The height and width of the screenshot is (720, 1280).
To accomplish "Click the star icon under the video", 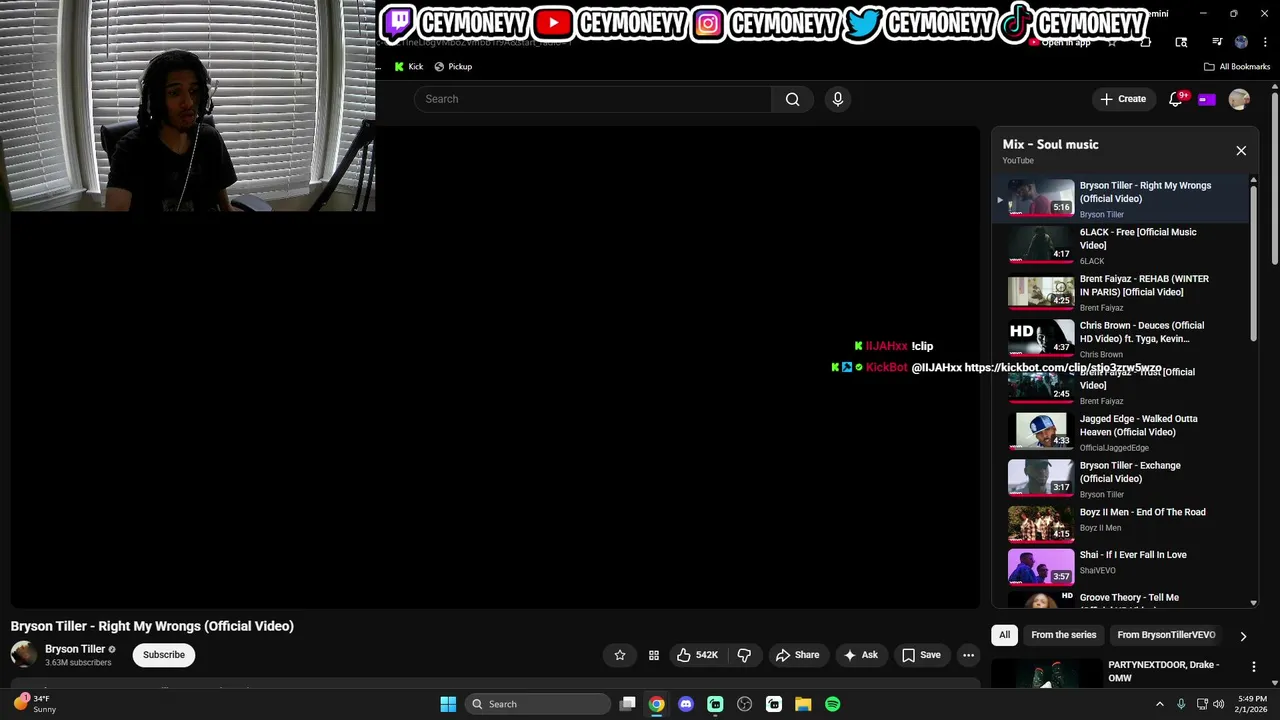I will tap(620, 655).
